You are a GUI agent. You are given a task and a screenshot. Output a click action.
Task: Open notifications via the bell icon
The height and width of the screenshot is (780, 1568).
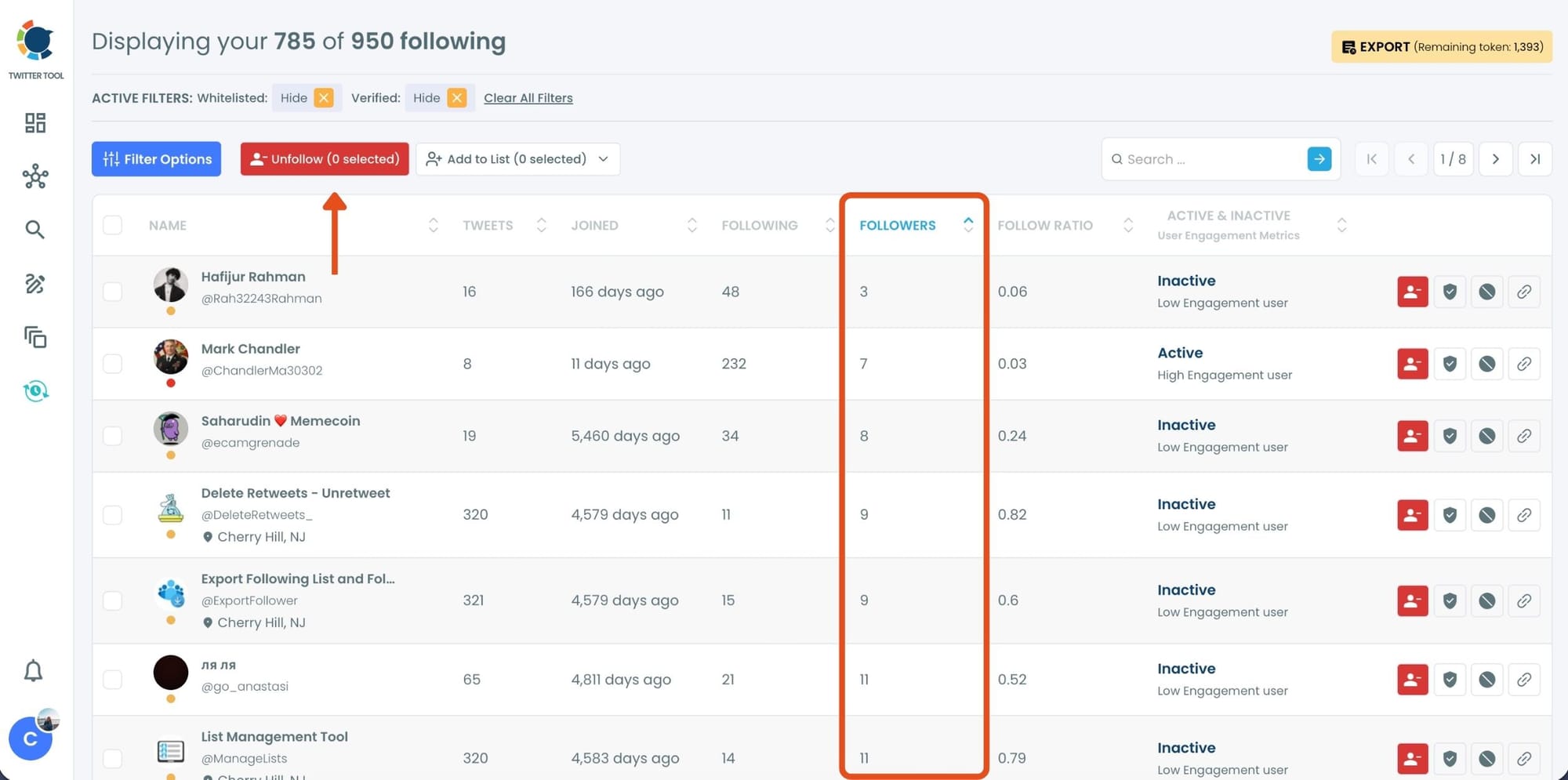tap(34, 671)
